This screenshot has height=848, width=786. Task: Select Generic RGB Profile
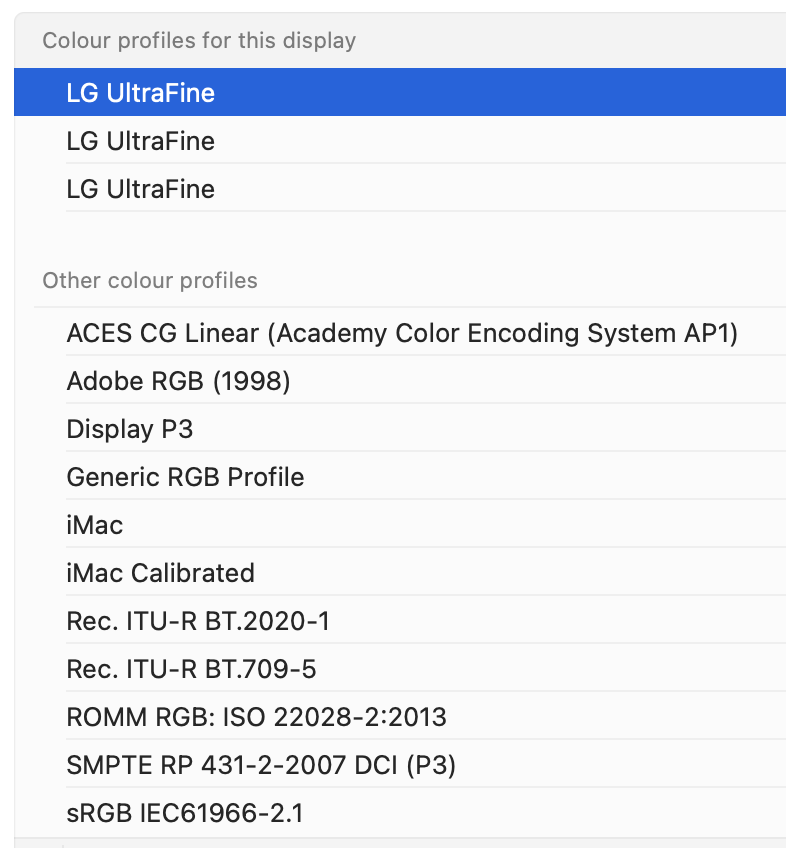[x=185, y=477]
